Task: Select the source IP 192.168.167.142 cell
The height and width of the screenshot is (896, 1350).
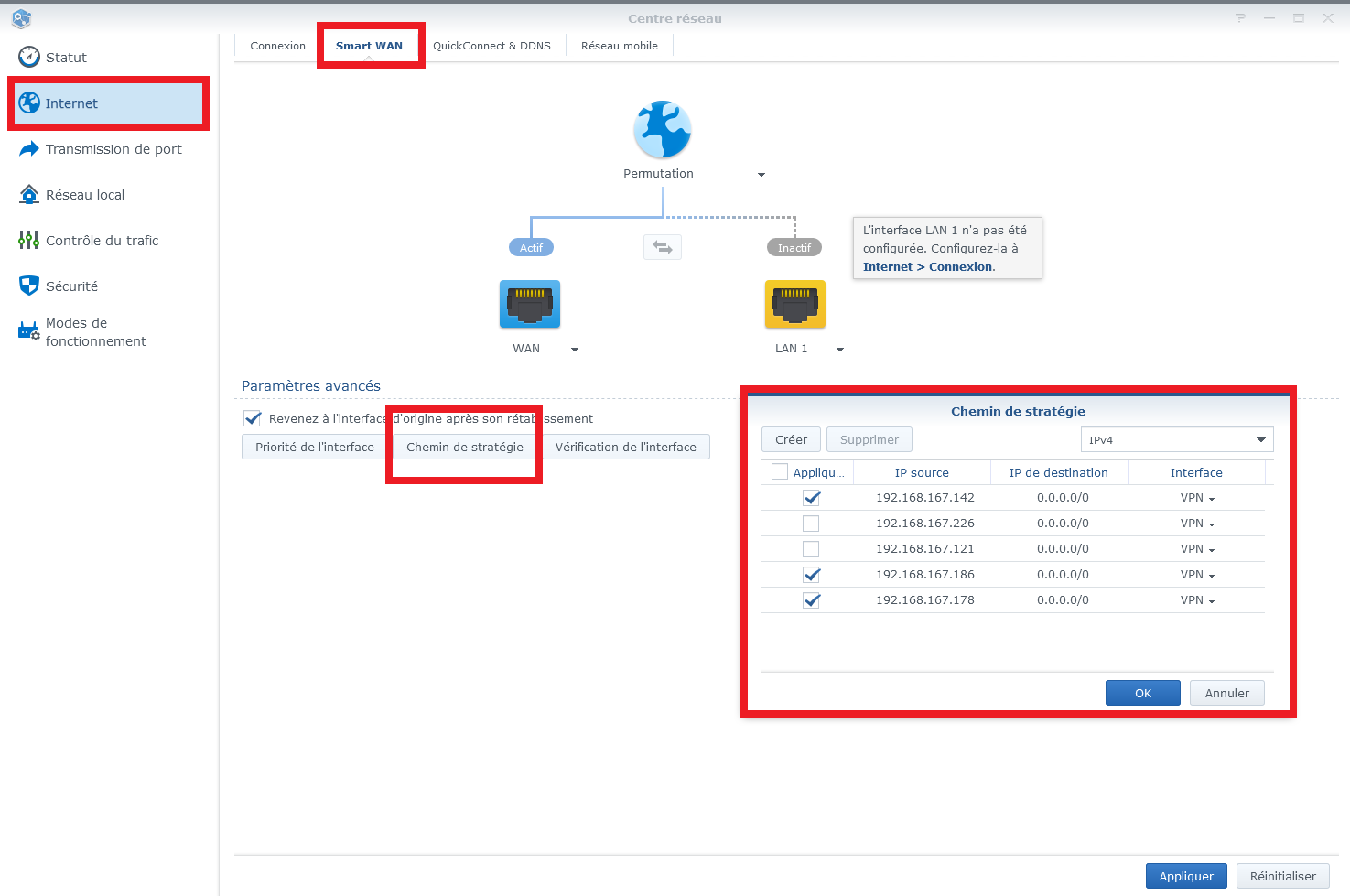Action: [x=925, y=498]
